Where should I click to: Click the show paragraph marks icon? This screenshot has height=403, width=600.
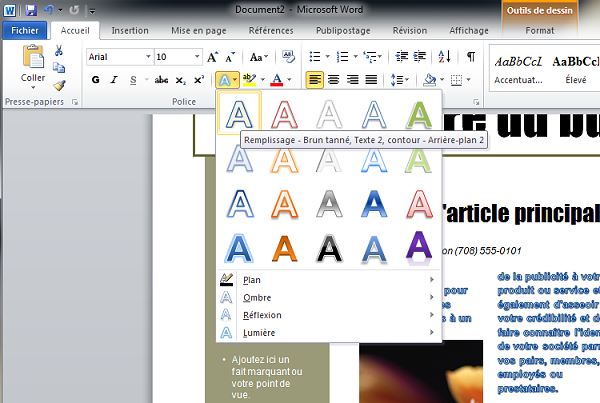click(471, 57)
